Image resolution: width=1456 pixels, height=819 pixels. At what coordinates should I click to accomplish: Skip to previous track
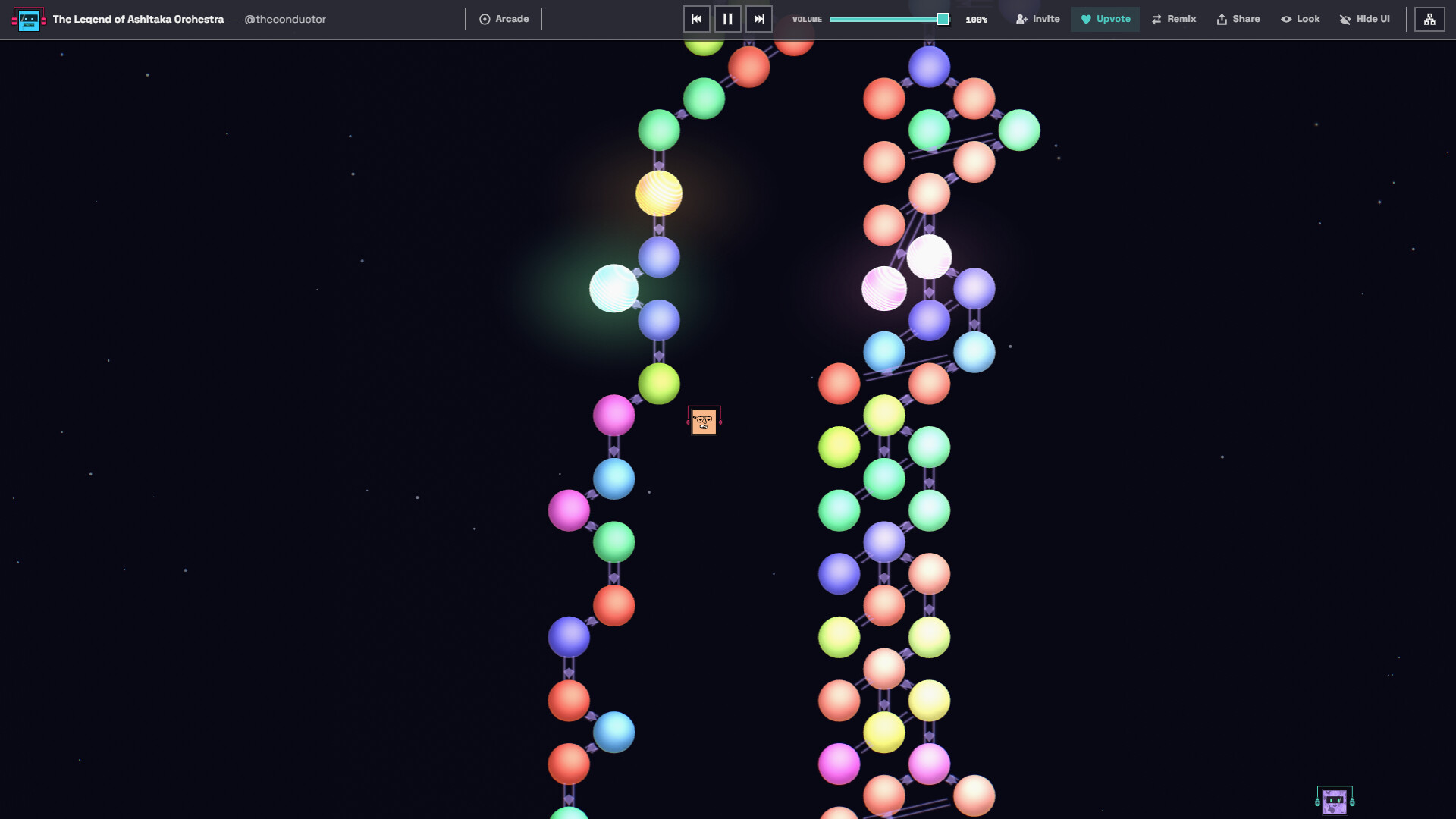[x=696, y=19]
